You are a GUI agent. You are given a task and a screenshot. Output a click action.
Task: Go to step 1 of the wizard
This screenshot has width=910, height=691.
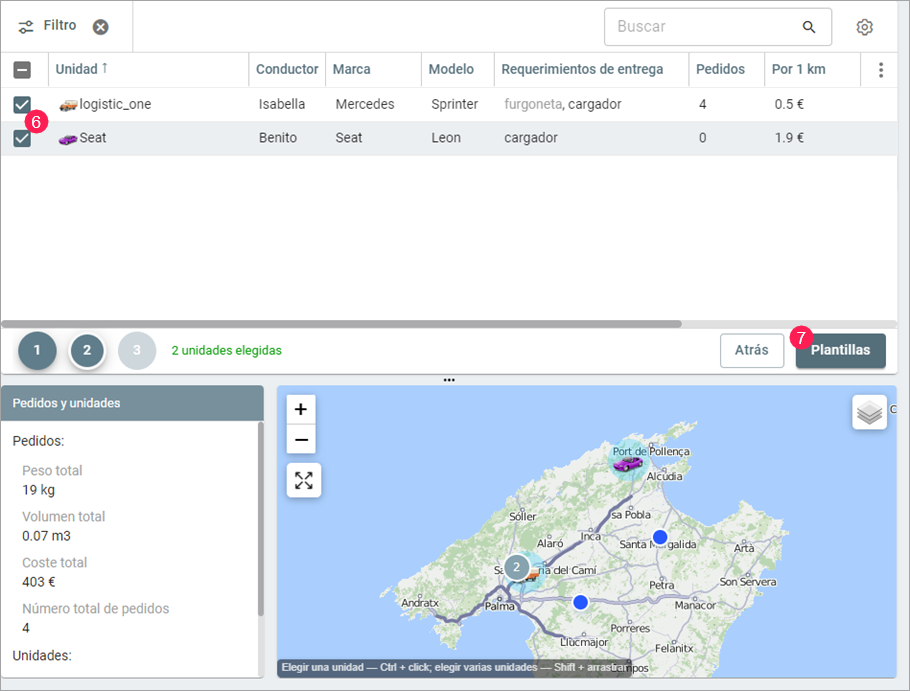[37, 351]
